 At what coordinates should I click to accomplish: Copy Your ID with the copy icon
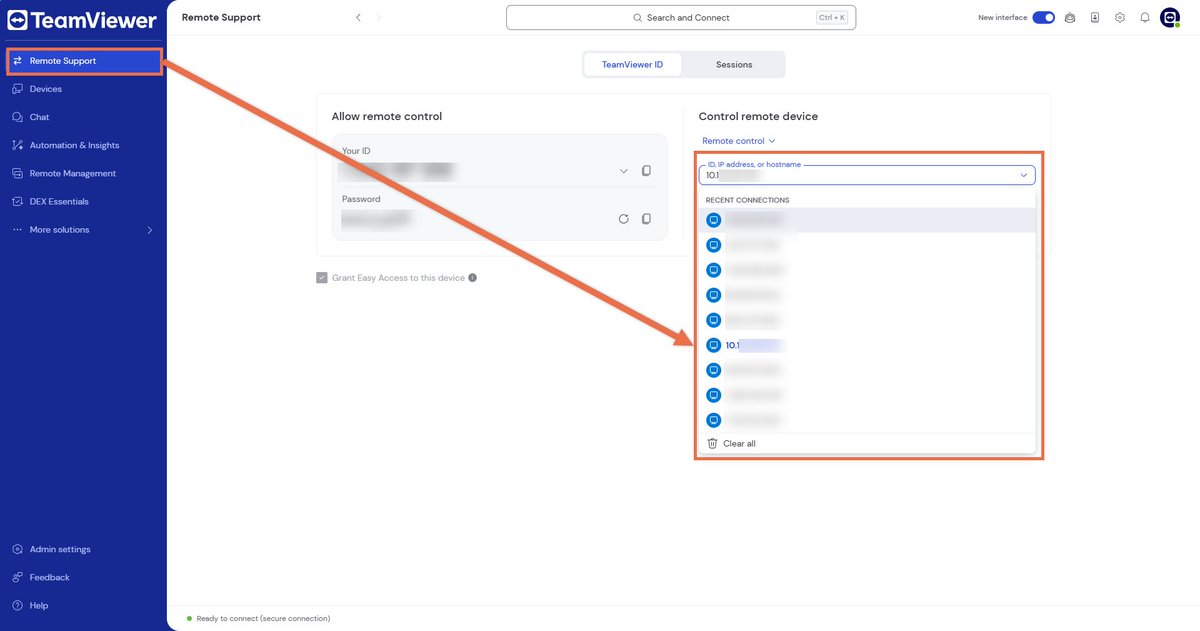click(646, 171)
